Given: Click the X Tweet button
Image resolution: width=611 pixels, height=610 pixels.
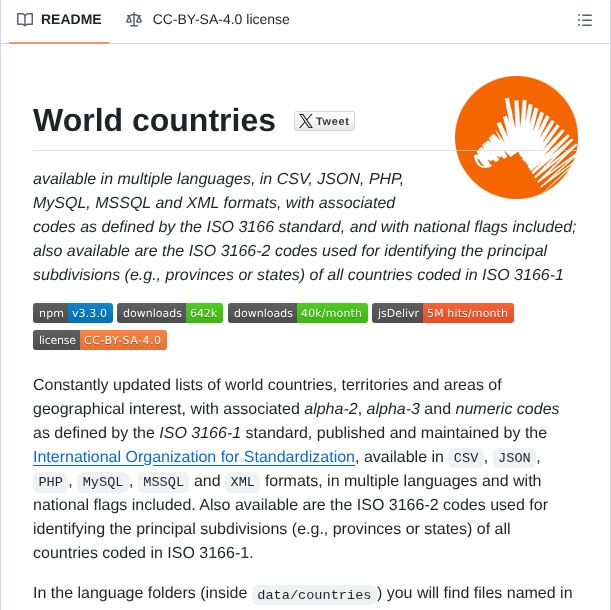Looking at the screenshot, I should (x=324, y=121).
